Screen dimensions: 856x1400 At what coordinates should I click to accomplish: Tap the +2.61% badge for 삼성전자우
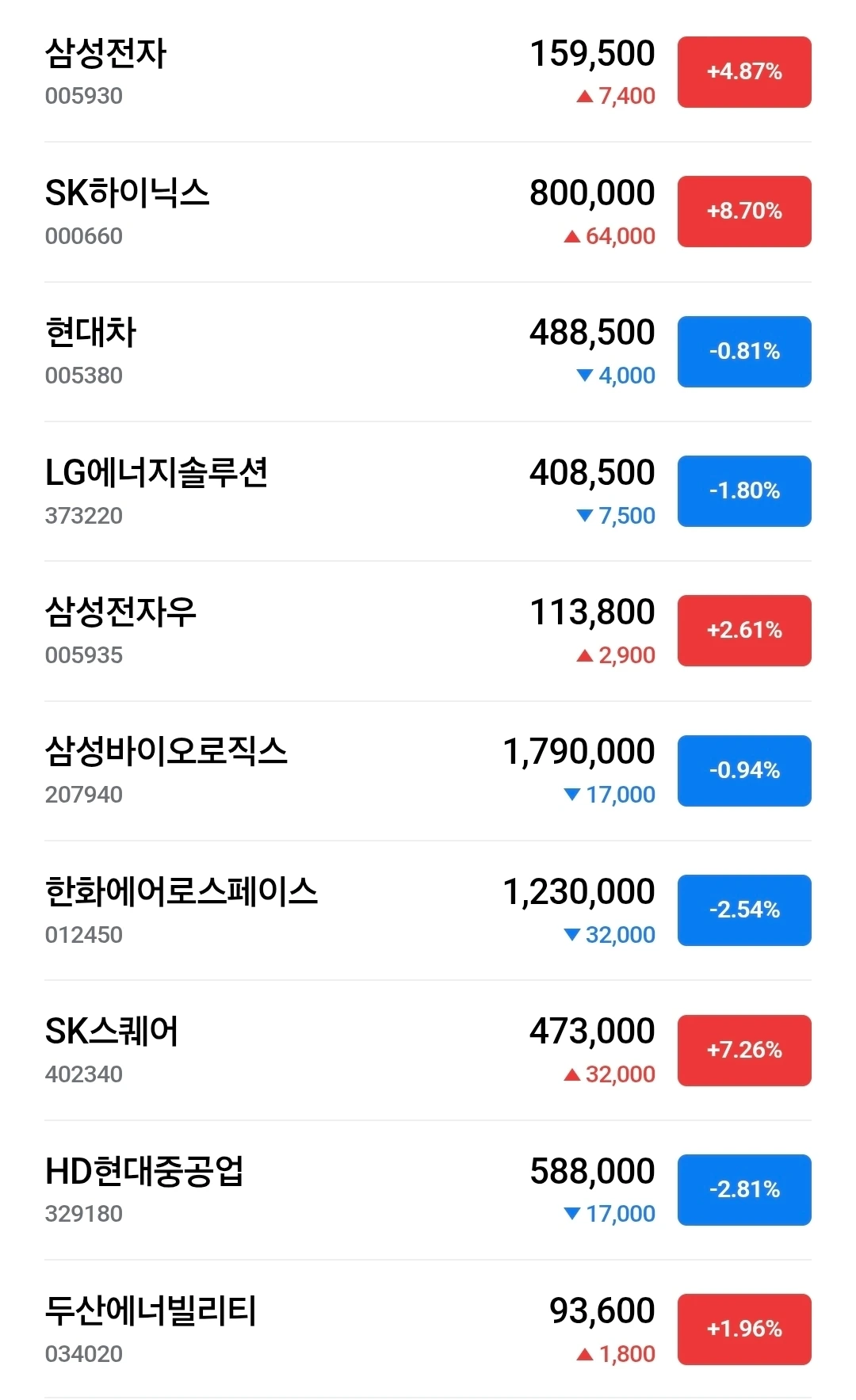click(x=743, y=631)
